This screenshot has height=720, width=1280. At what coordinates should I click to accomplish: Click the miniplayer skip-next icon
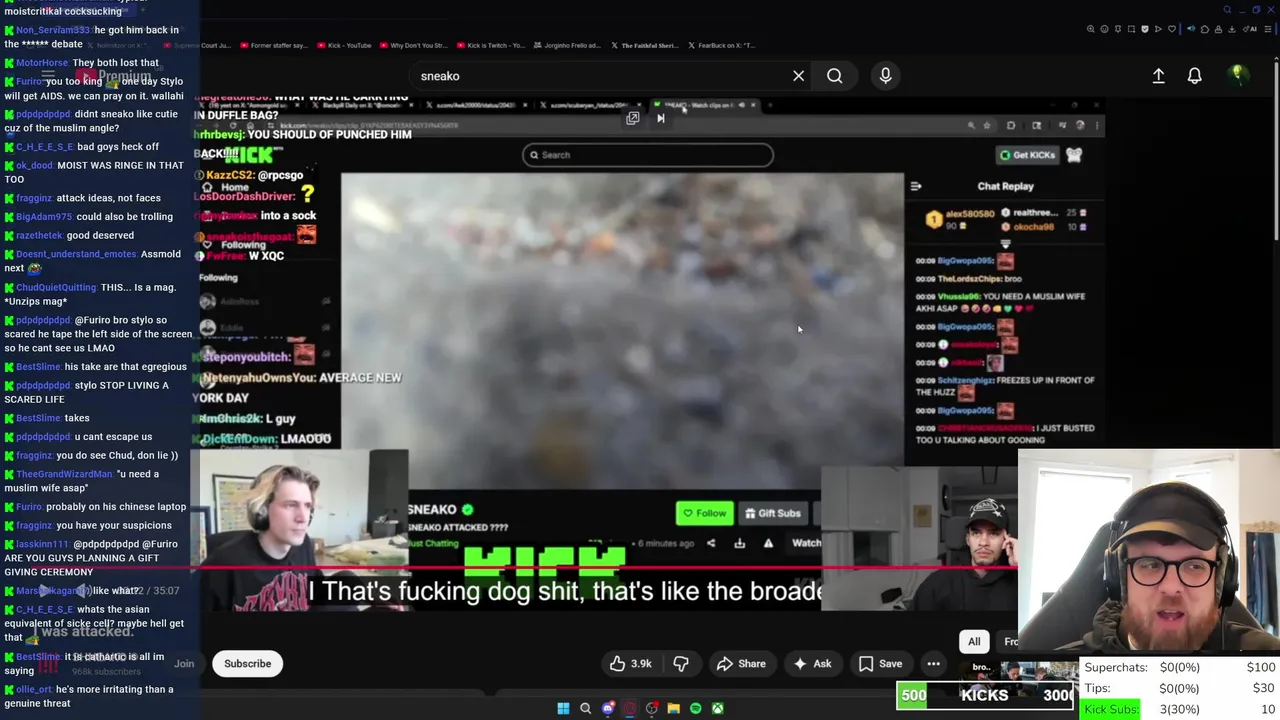click(x=660, y=118)
